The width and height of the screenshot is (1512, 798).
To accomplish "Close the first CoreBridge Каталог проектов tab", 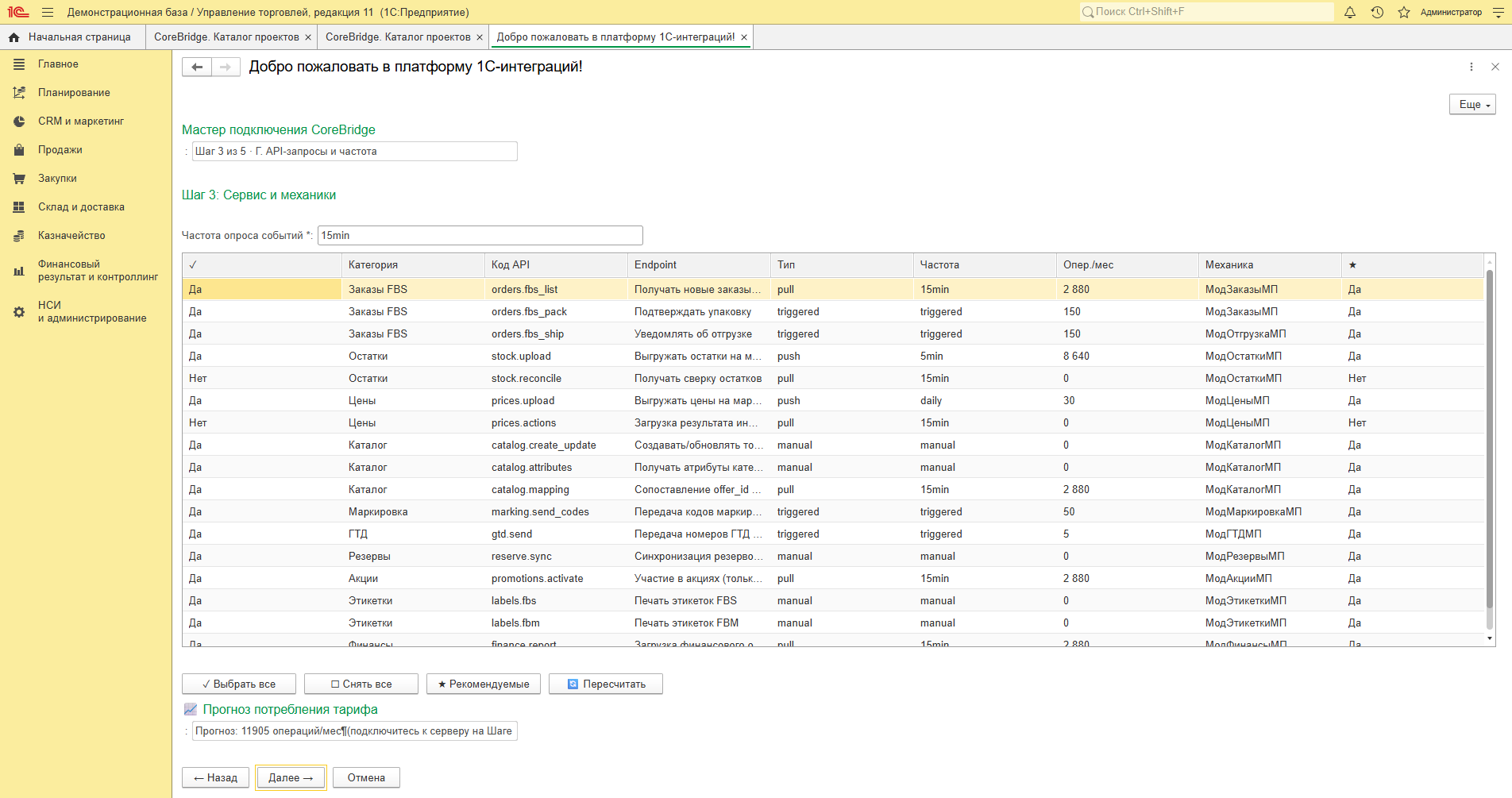I will click(x=308, y=37).
